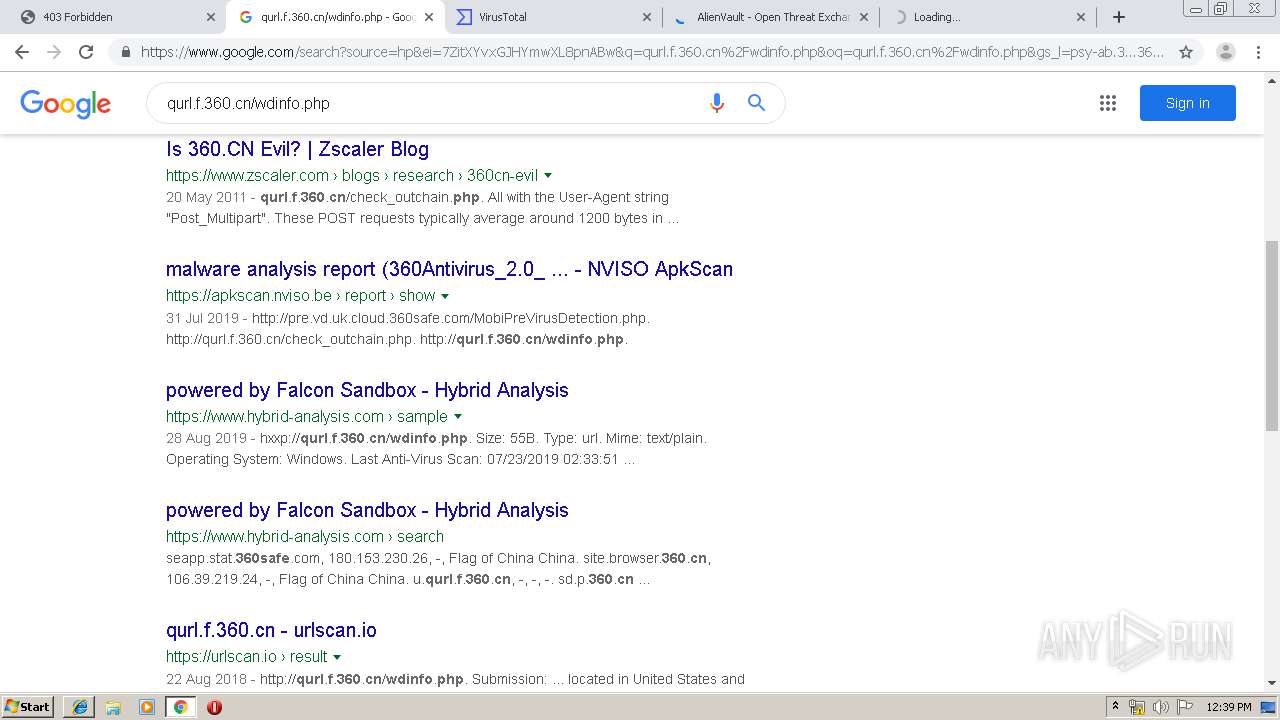View site info via the padlock icon
The width and height of the screenshot is (1280, 720).
(126, 52)
